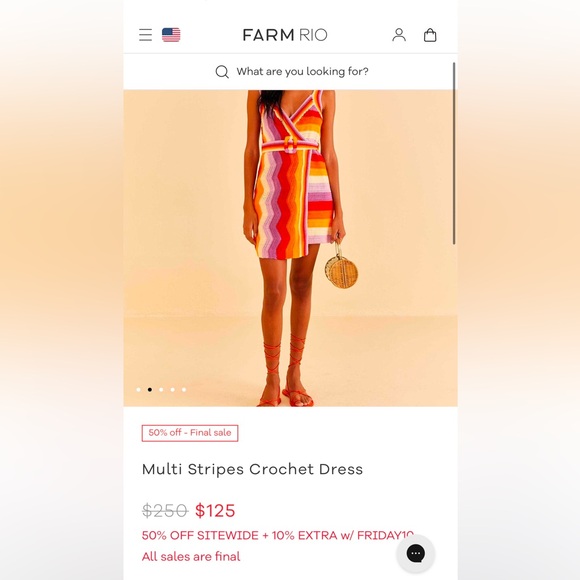Open the hamburger menu

pyautogui.click(x=145, y=35)
